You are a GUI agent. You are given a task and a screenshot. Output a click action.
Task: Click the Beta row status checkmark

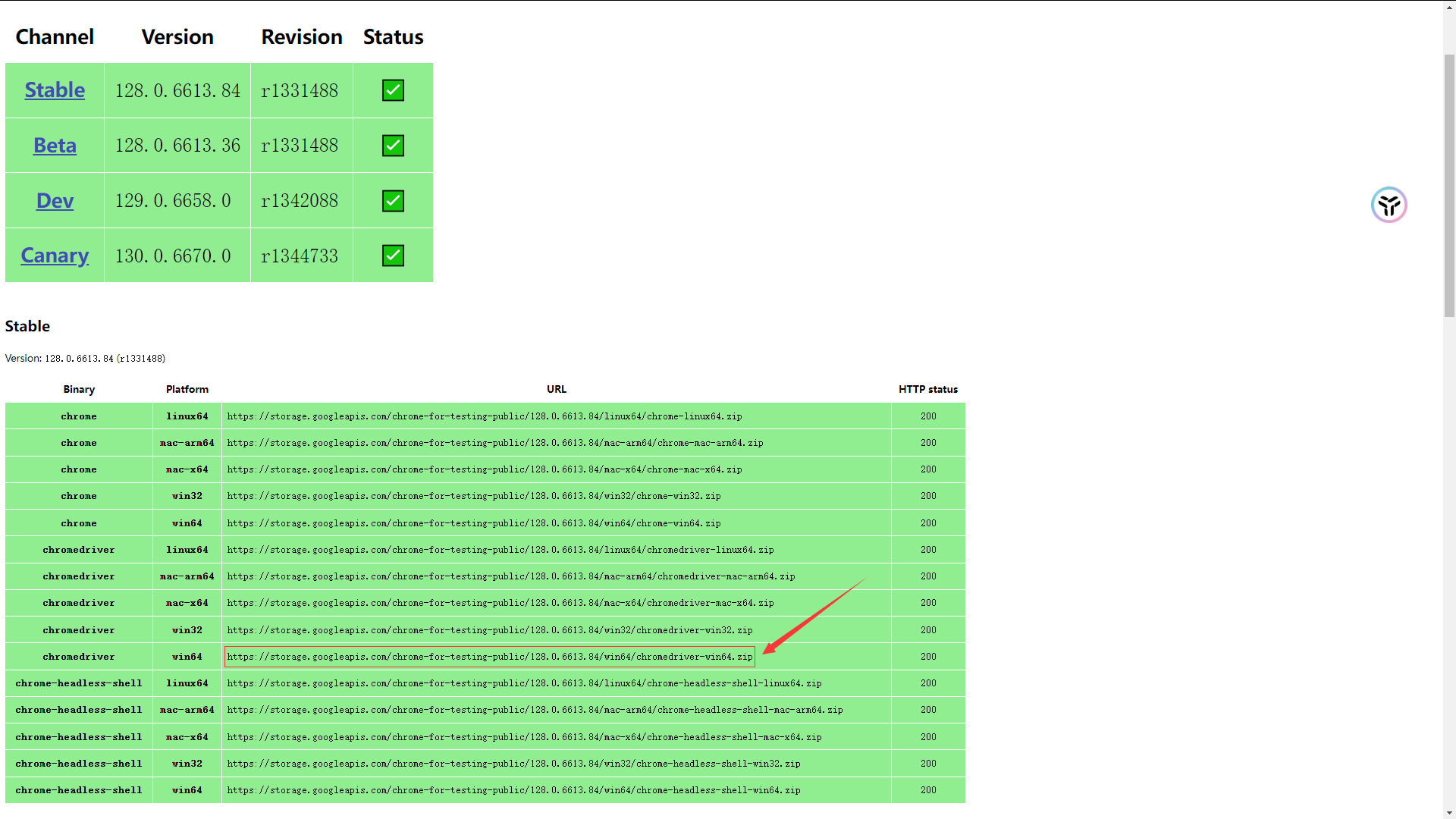[x=393, y=146]
